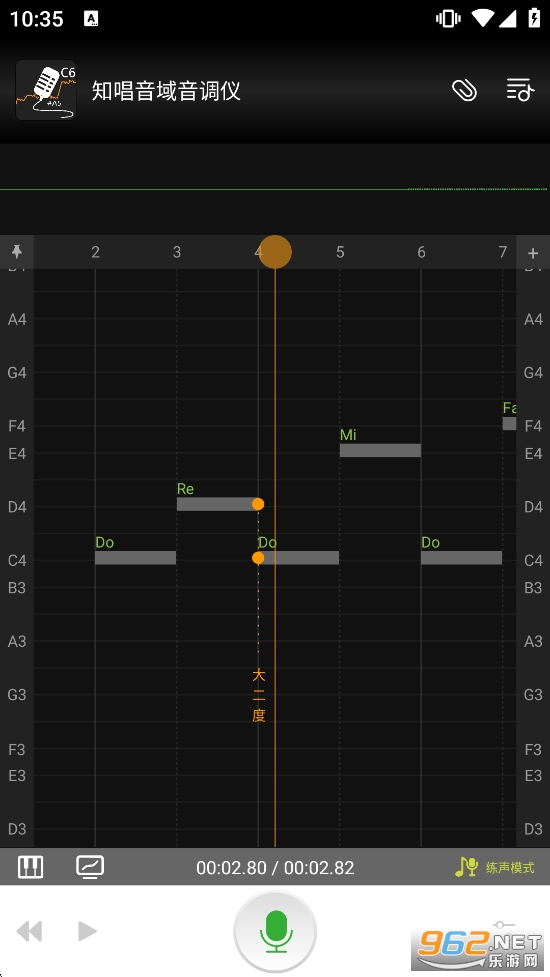This screenshot has height=977, width=550.
Task: Click the play triangle button
Action: point(87,932)
